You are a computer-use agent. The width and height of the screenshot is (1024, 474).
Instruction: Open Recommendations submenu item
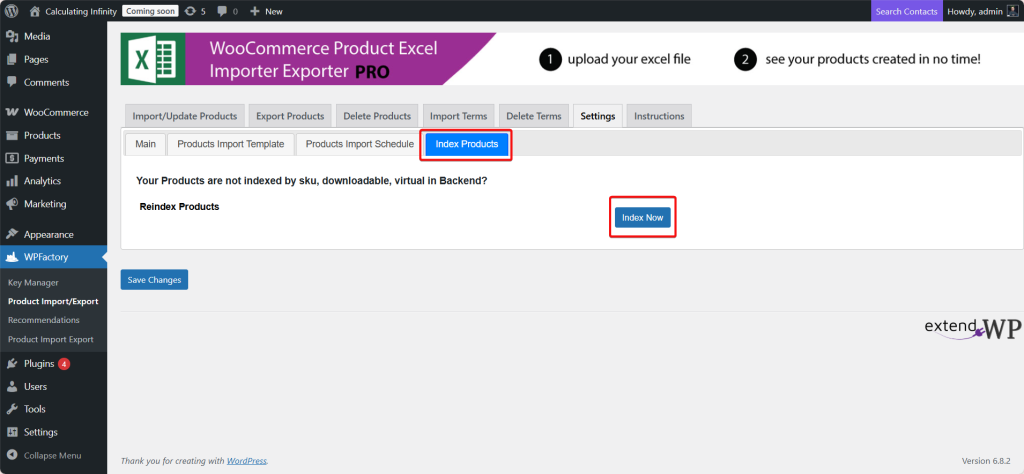tap(44, 321)
